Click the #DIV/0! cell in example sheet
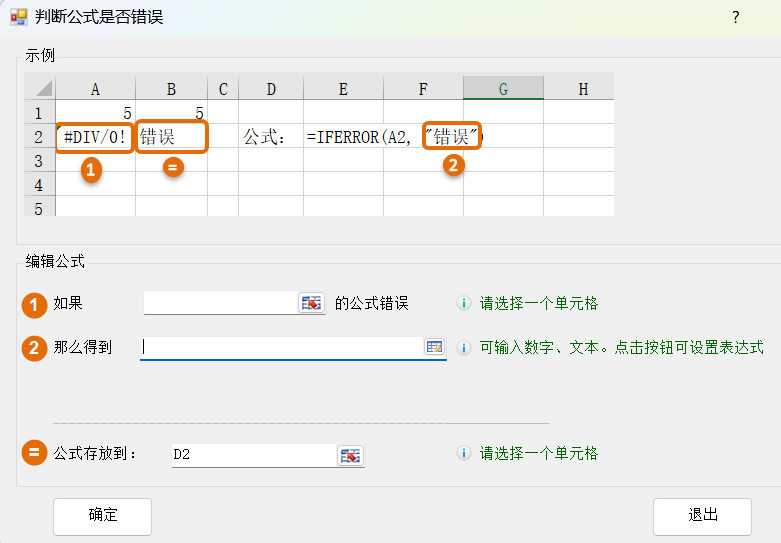 coord(95,137)
